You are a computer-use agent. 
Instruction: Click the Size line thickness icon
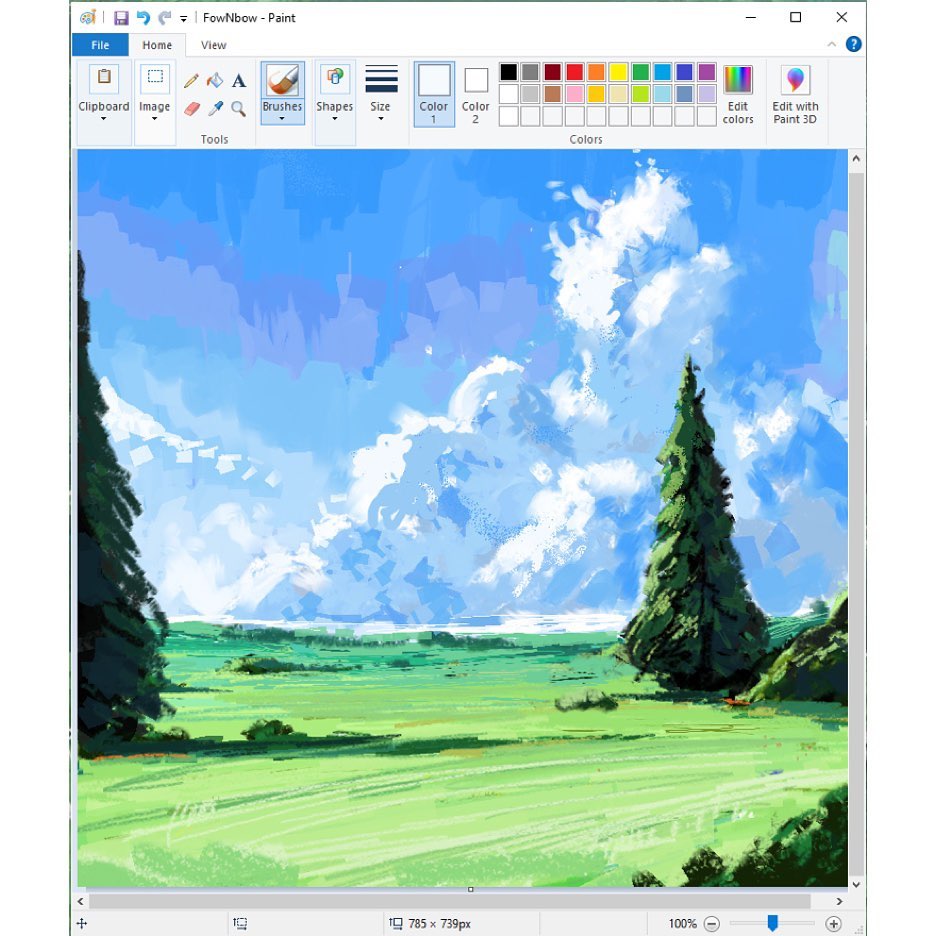click(x=381, y=79)
